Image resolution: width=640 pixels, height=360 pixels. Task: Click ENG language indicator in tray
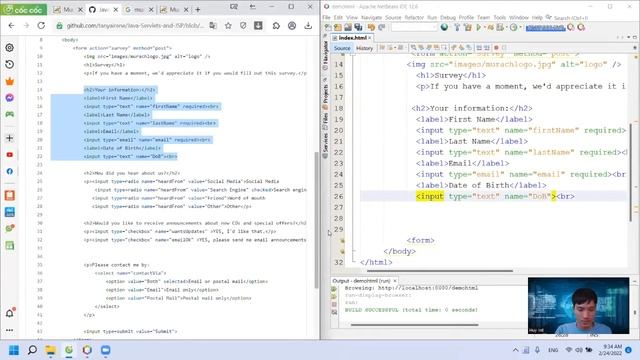553,350
